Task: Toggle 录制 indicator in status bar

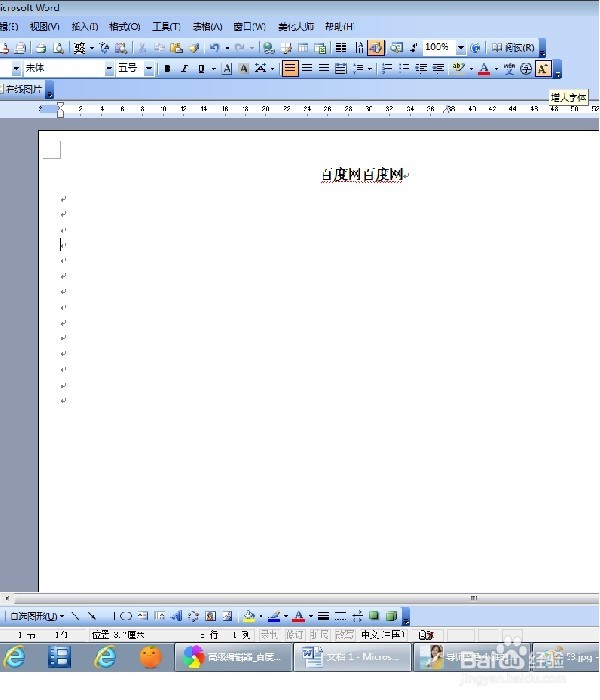Action: (x=269, y=634)
